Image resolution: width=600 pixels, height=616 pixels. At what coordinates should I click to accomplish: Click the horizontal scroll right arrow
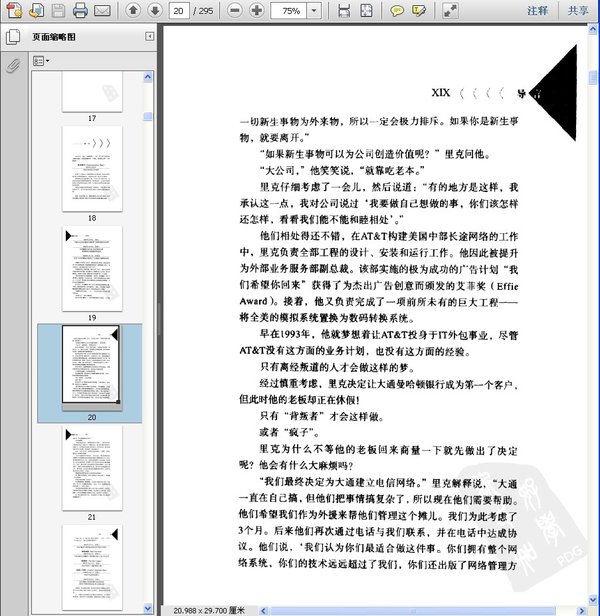[x=583, y=610]
